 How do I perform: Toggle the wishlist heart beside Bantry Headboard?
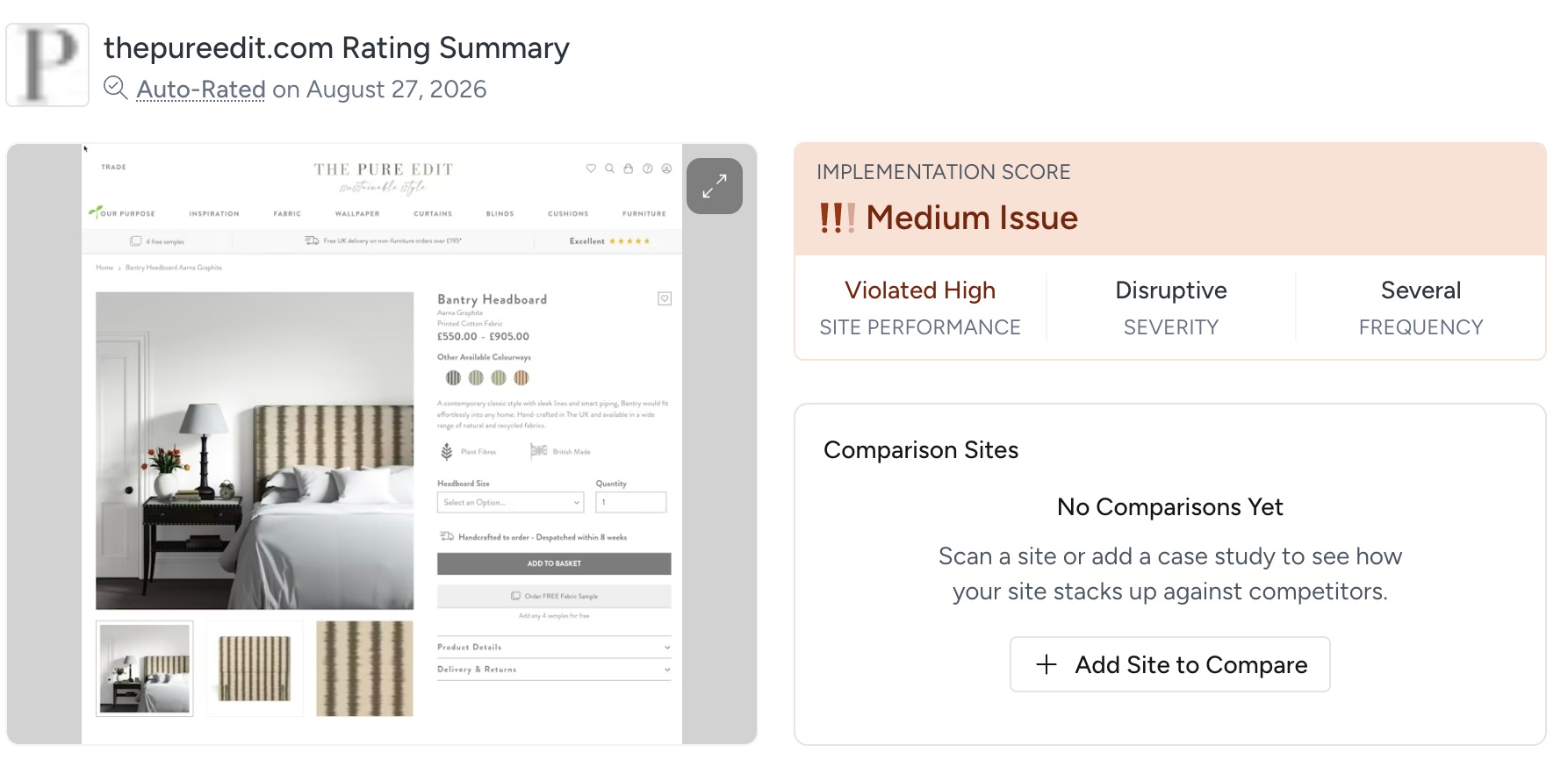click(665, 298)
